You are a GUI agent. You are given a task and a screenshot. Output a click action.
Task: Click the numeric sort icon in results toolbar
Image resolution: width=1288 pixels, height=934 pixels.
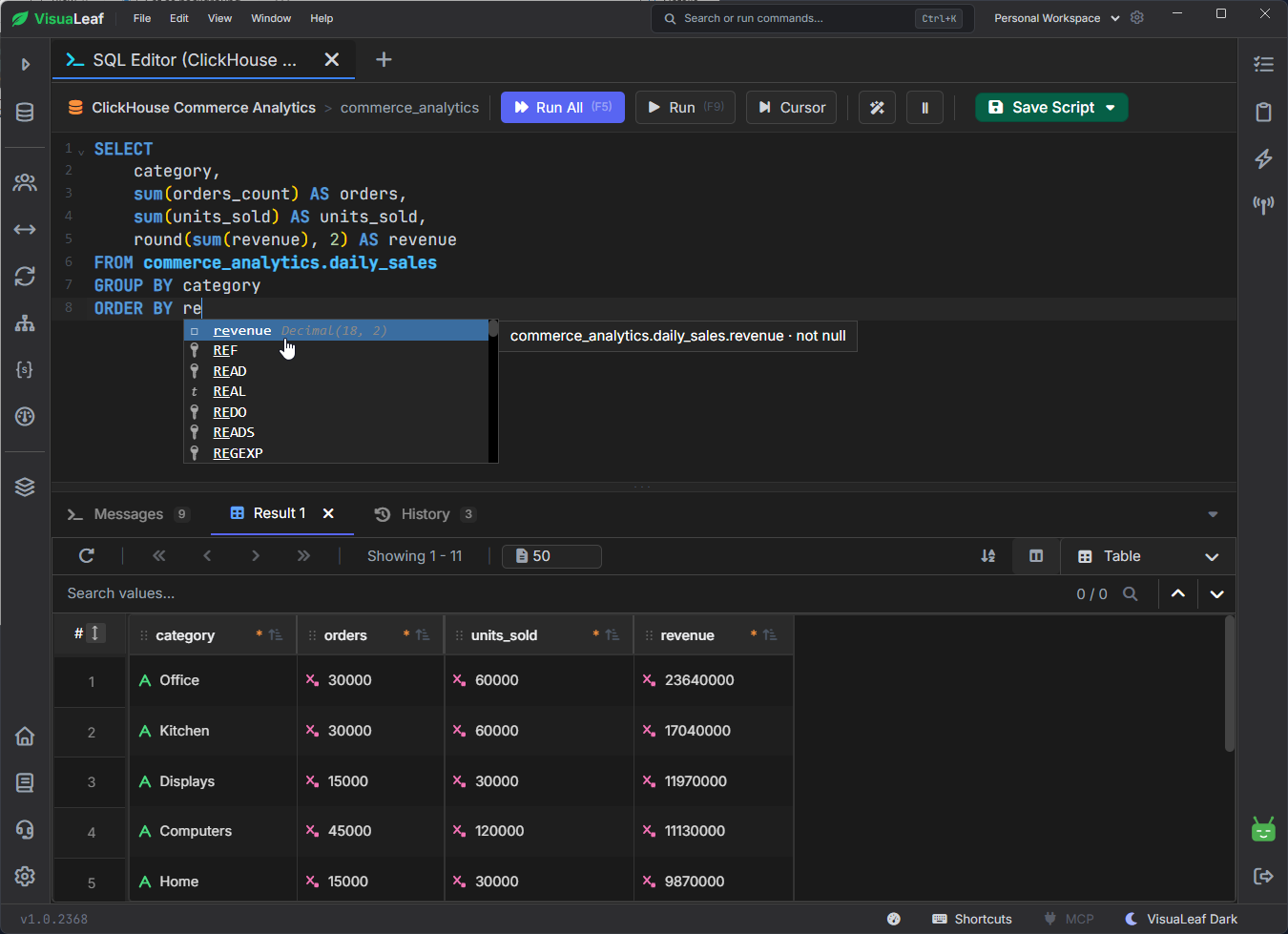(988, 556)
